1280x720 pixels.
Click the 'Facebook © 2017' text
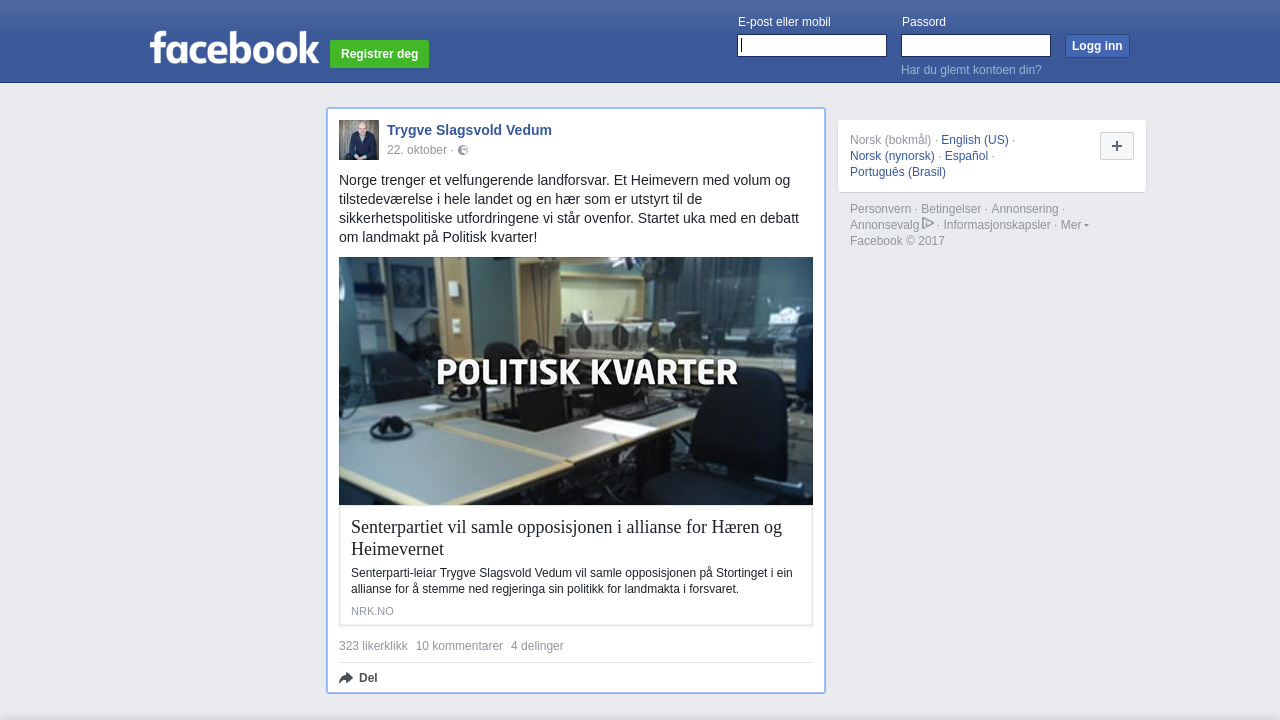point(897,241)
